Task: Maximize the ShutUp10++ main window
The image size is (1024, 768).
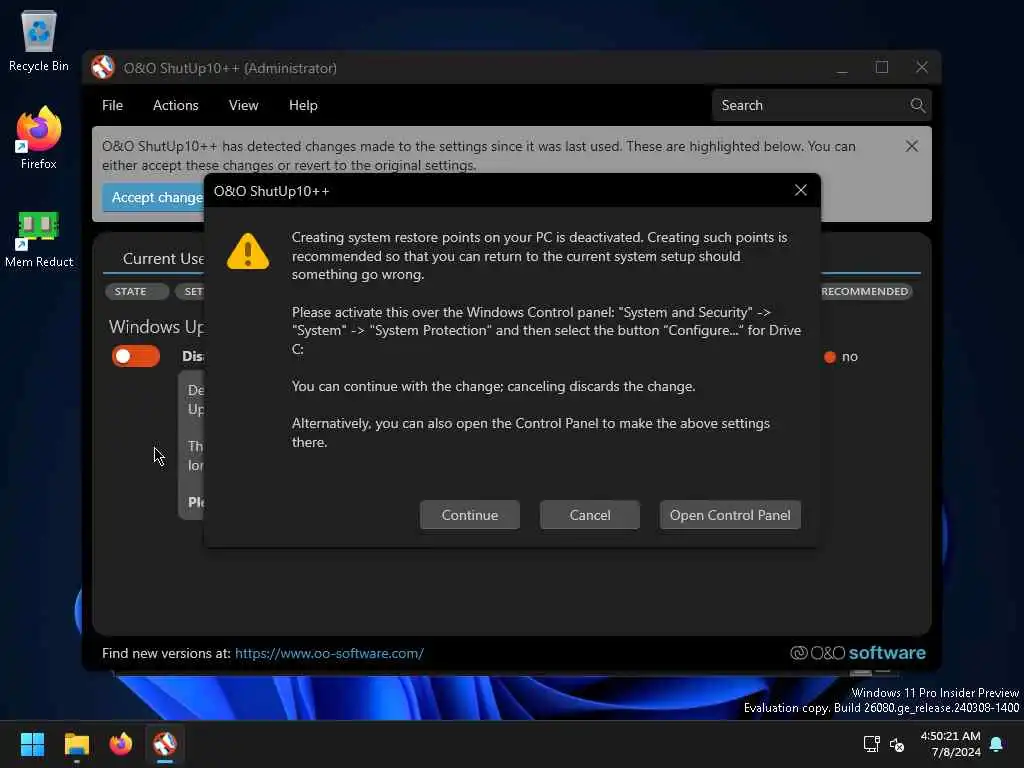Action: pos(882,67)
